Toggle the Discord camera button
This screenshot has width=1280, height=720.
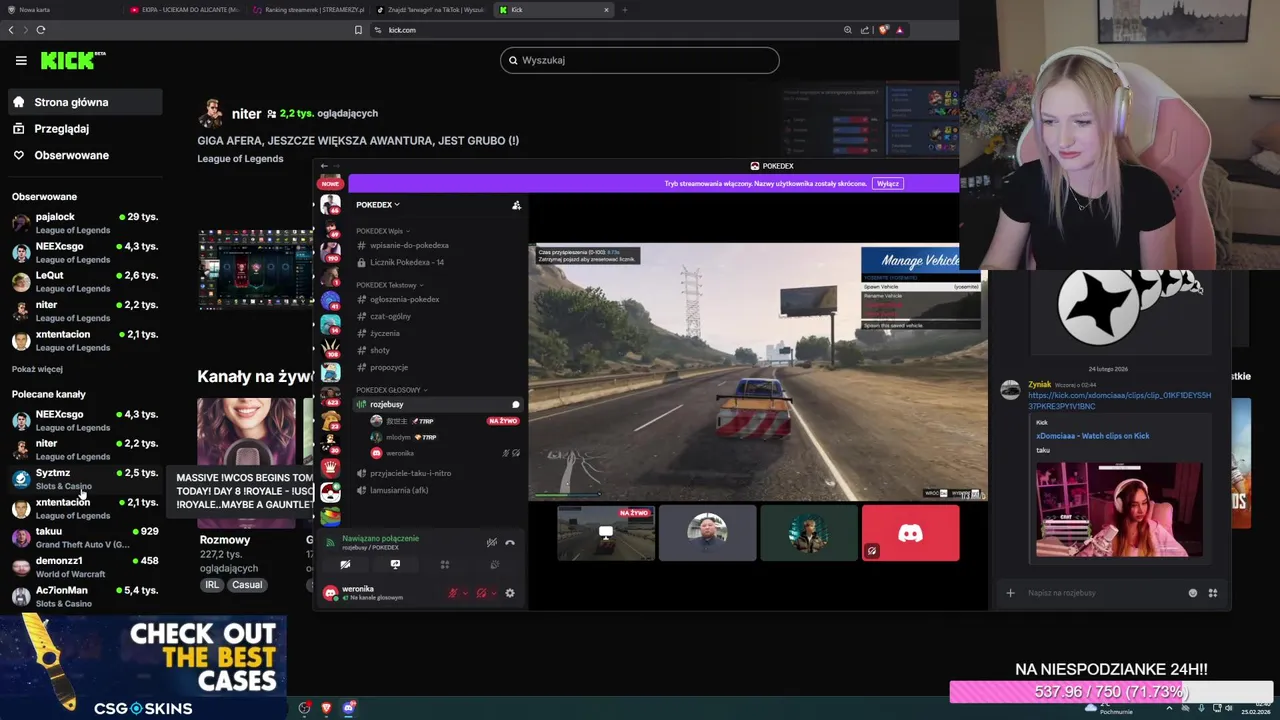click(x=346, y=565)
